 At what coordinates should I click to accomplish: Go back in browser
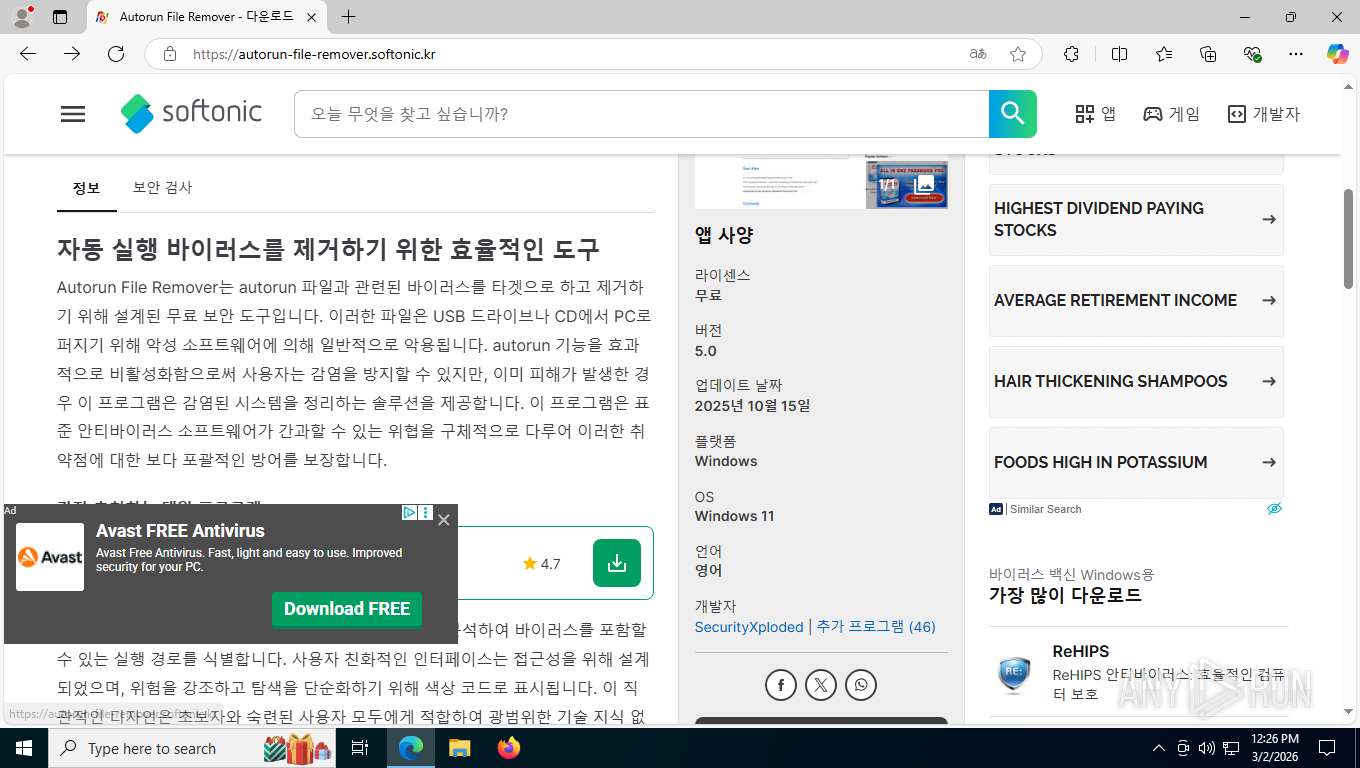(x=28, y=54)
